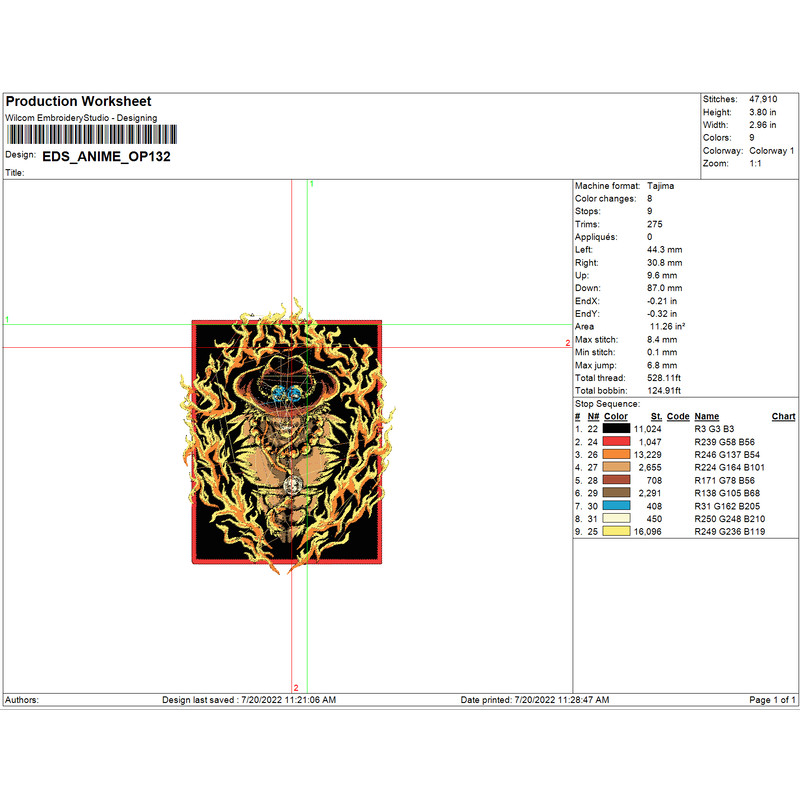800x800 pixels.
Task: Click the red marker 2 on right edge
Action: [567, 343]
